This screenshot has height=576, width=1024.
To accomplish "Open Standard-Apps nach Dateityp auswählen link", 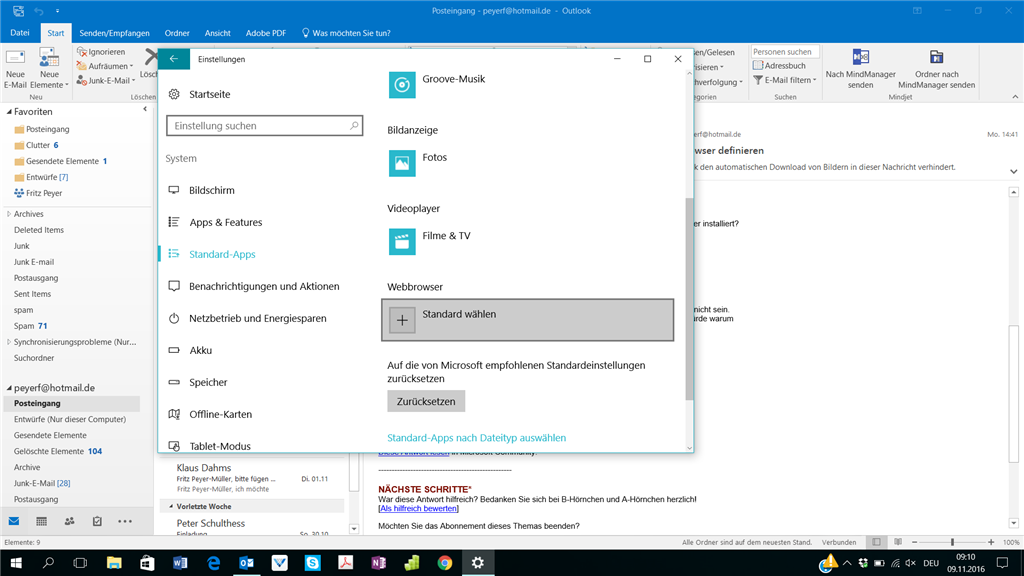I will tap(477, 438).
